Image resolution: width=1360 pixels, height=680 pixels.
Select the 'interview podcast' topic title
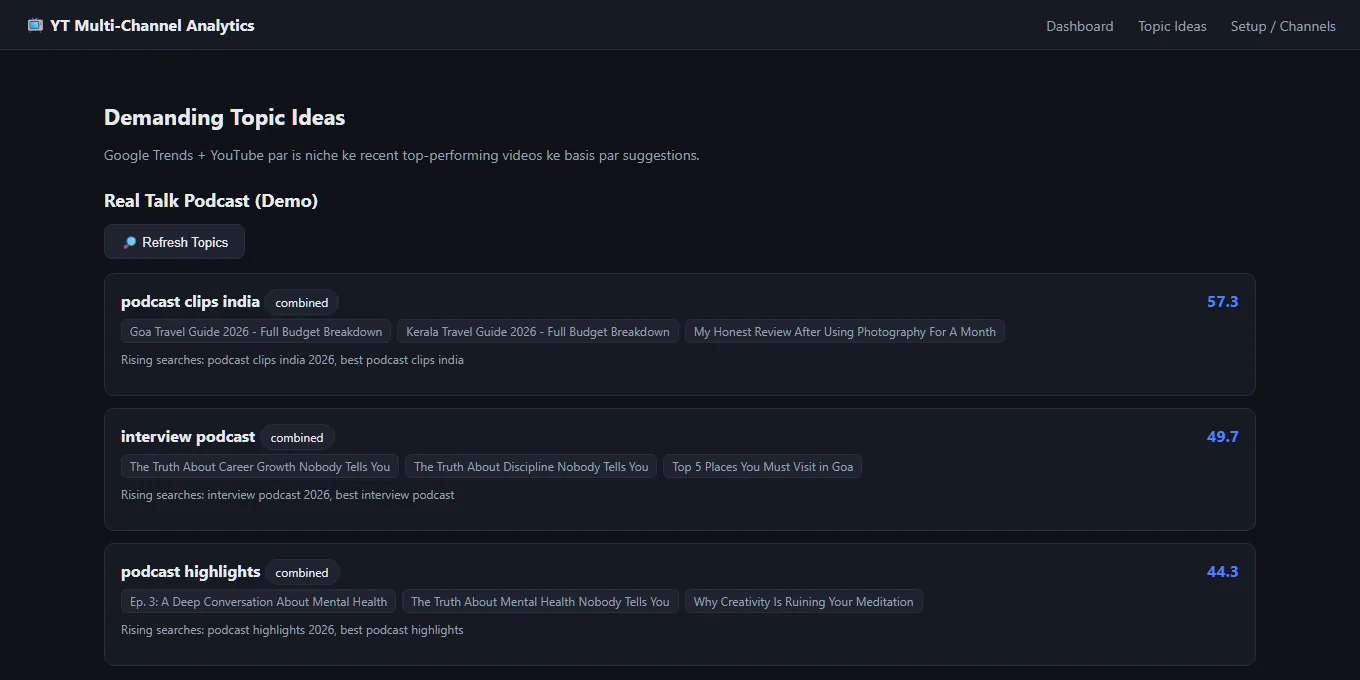tap(188, 436)
